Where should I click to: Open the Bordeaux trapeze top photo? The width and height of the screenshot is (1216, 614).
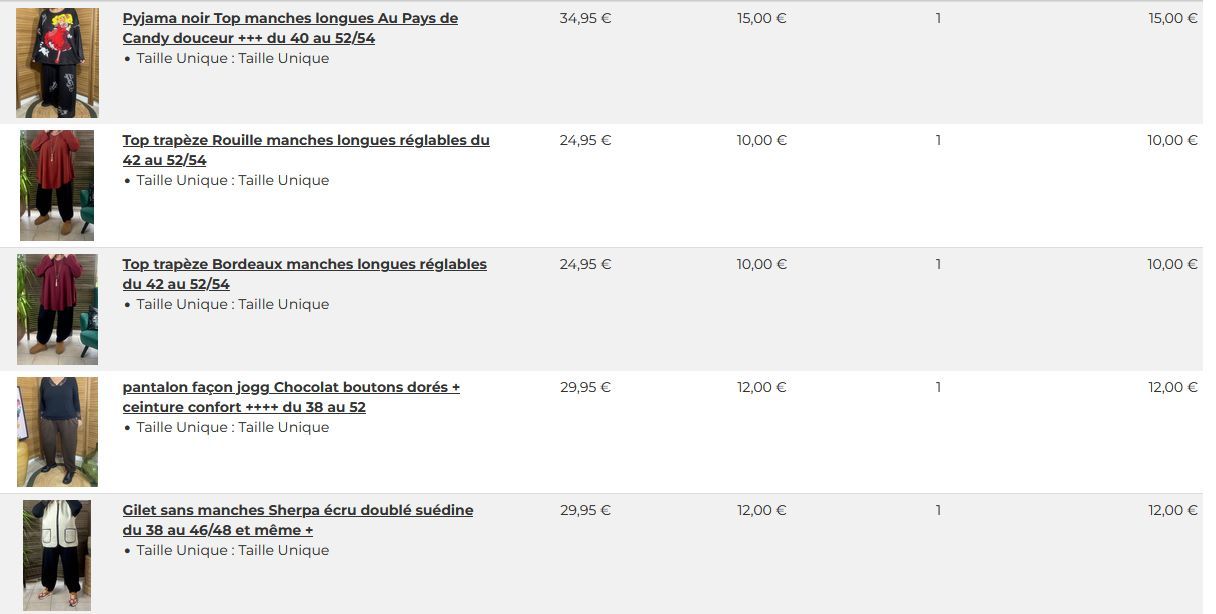tap(57, 308)
